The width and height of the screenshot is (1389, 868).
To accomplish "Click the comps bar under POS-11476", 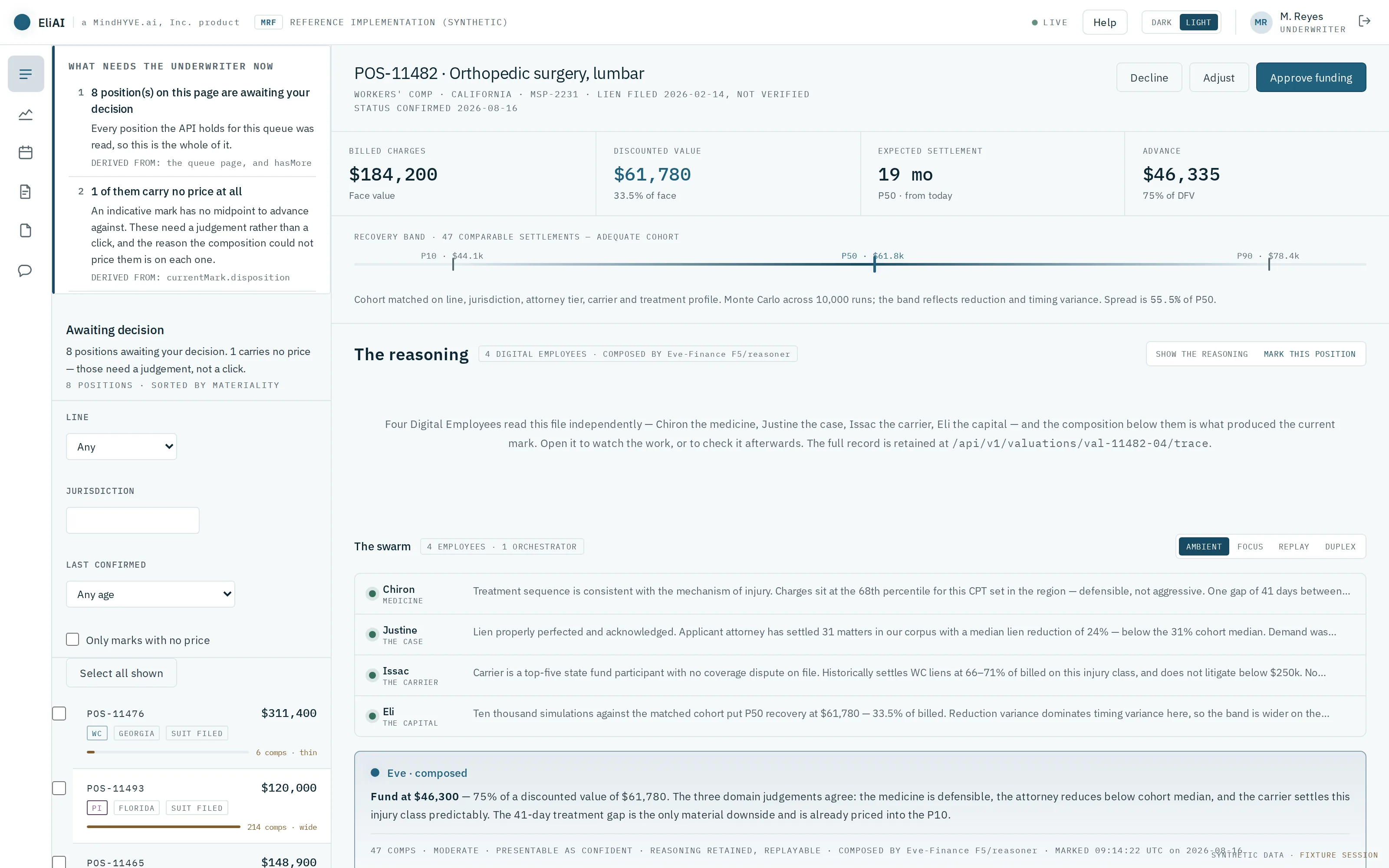I will click(168, 752).
